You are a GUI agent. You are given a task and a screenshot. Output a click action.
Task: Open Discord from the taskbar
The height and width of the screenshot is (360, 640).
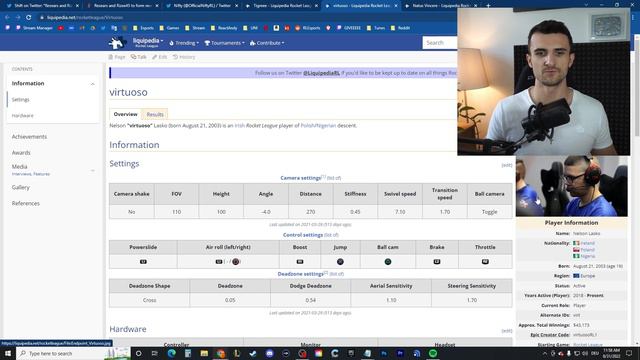point(269,353)
